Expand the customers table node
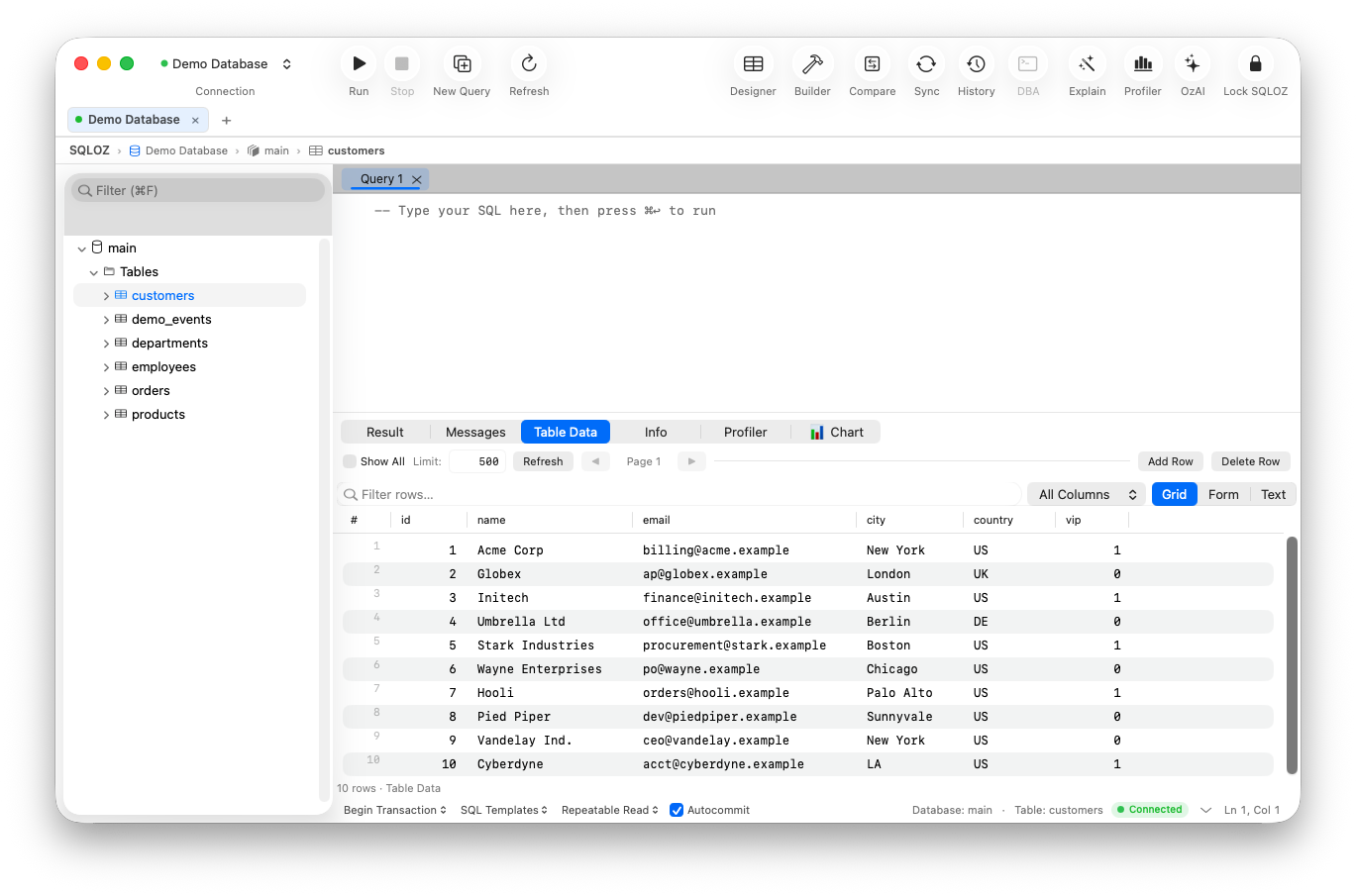The image size is (1356, 896). [106, 296]
